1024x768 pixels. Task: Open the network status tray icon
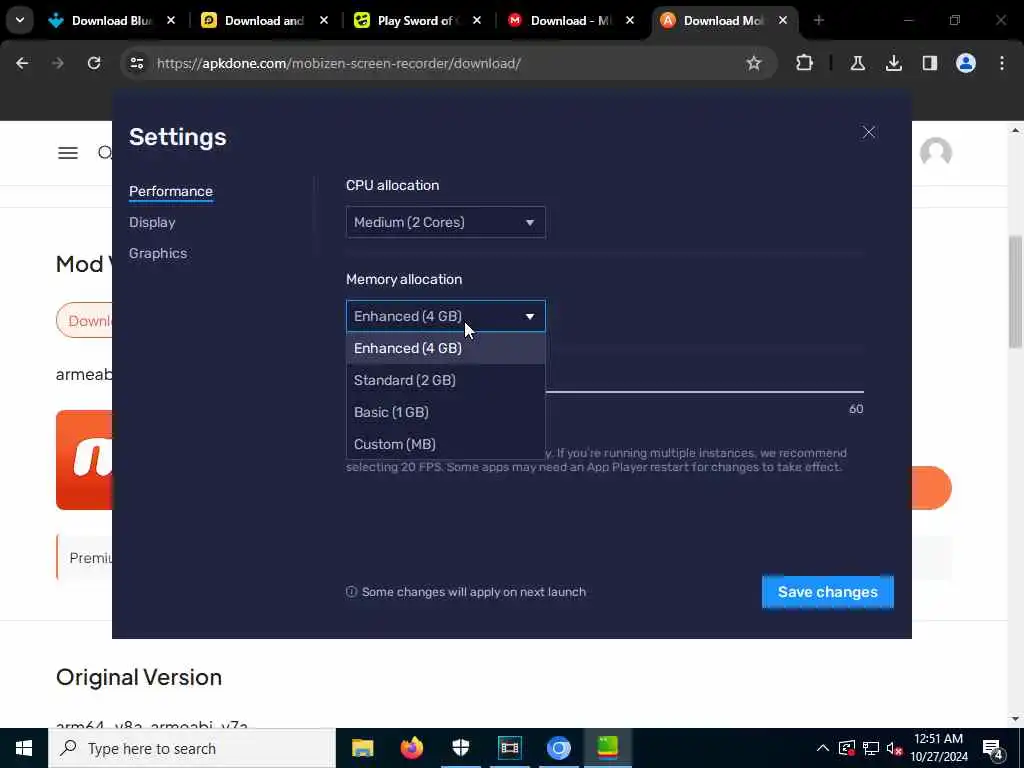tap(871, 748)
